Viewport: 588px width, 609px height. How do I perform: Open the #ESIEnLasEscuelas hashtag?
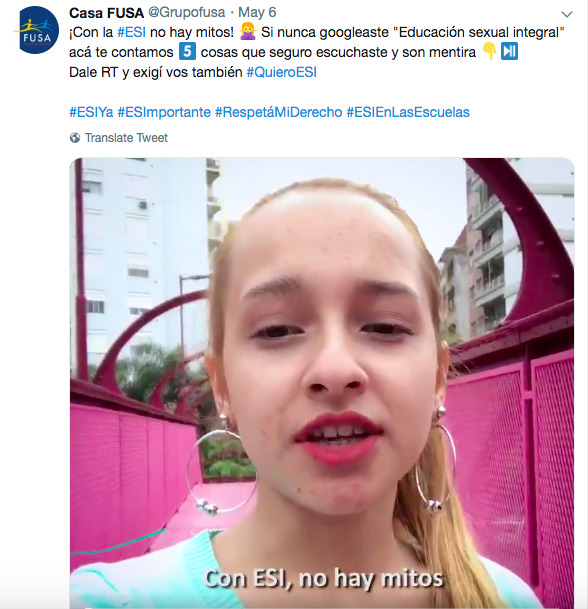tap(408, 112)
